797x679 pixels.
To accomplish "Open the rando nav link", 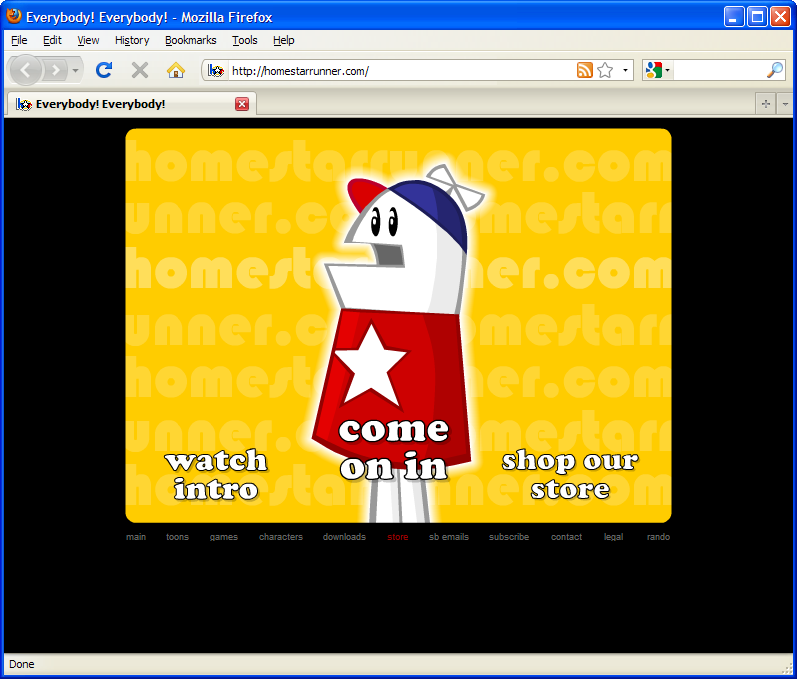I will coord(658,537).
